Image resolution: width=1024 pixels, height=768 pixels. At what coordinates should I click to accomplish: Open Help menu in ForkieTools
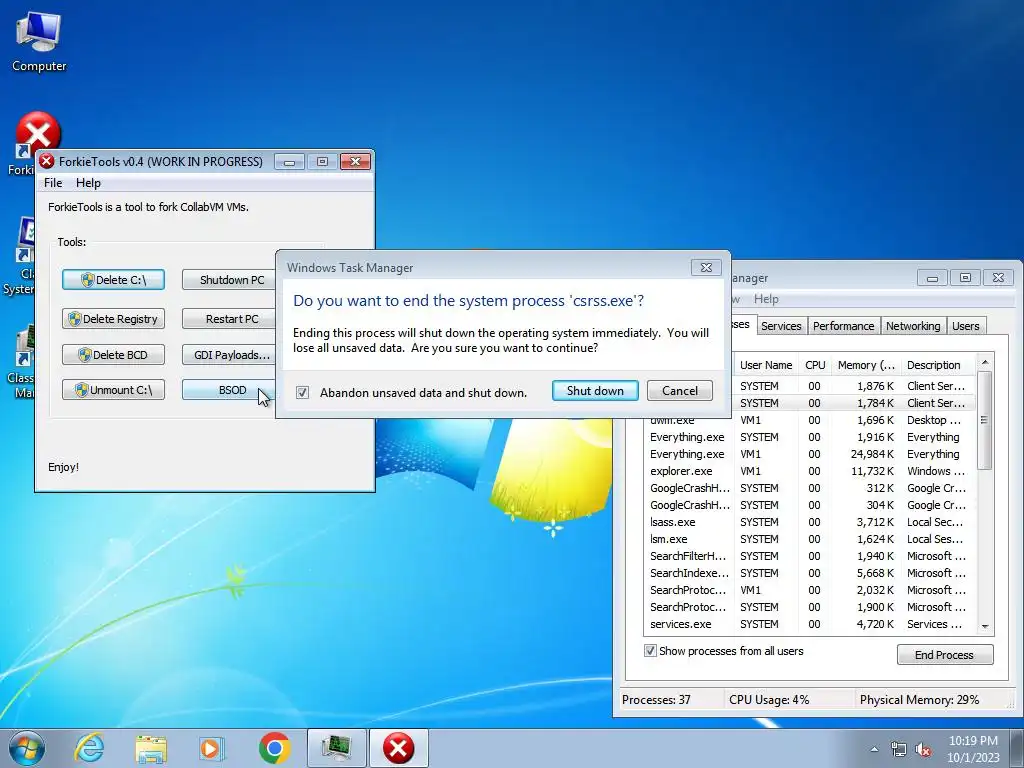88,183
